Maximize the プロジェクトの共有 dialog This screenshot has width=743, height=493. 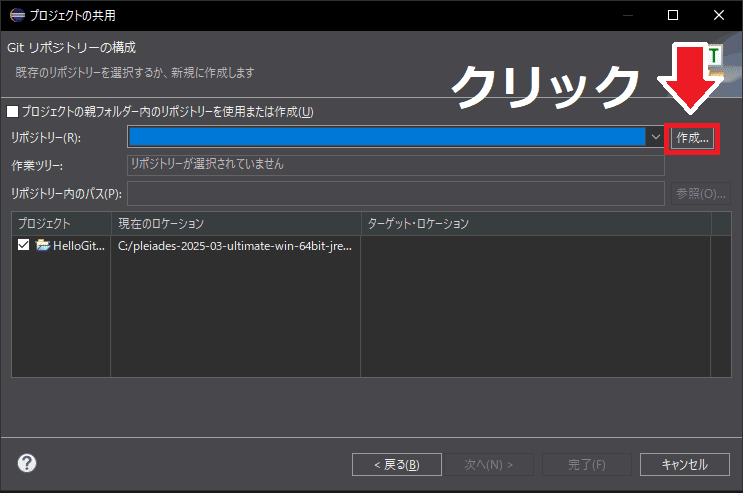pyautogui.click(x=673, y=15)
